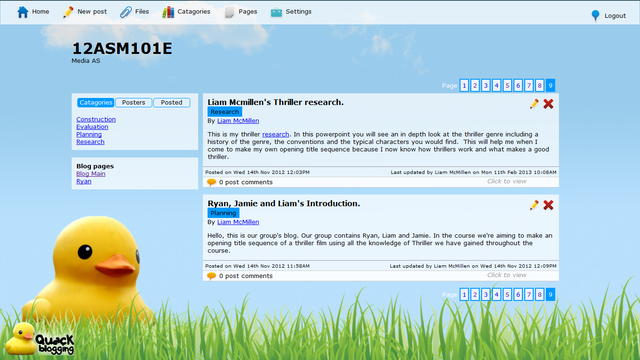Open the Catagories menu item
The width and height of the screenshot is (640, 360).
tap(193, 11)
